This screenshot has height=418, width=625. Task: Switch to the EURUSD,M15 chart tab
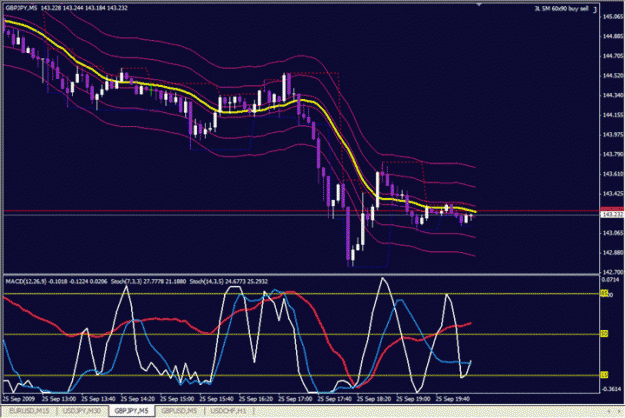tap(29, 411)
